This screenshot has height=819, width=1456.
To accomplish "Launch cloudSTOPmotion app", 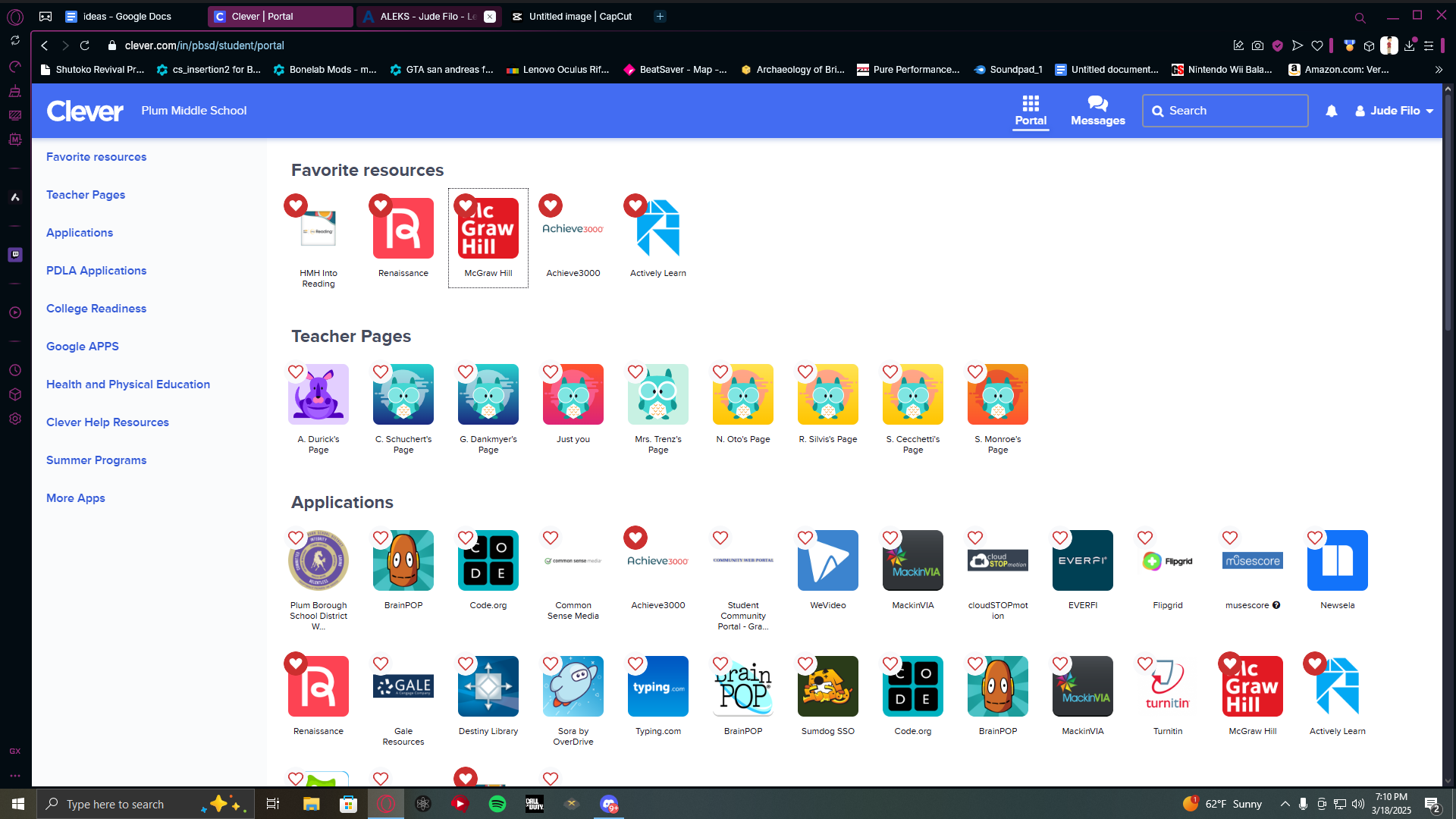I will coord(998,560).
